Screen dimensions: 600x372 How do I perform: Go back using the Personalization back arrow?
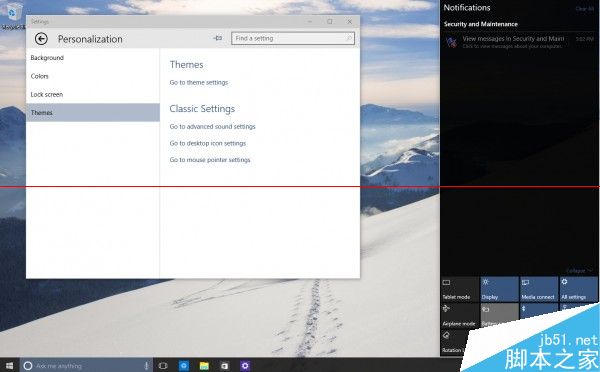pos(41,39)
